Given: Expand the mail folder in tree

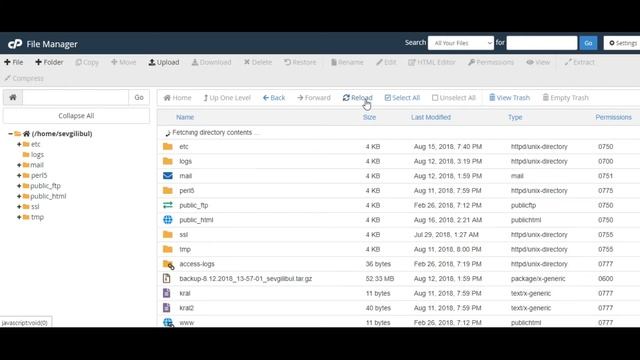Looking at the screenshot, I should tap(19, 165).
